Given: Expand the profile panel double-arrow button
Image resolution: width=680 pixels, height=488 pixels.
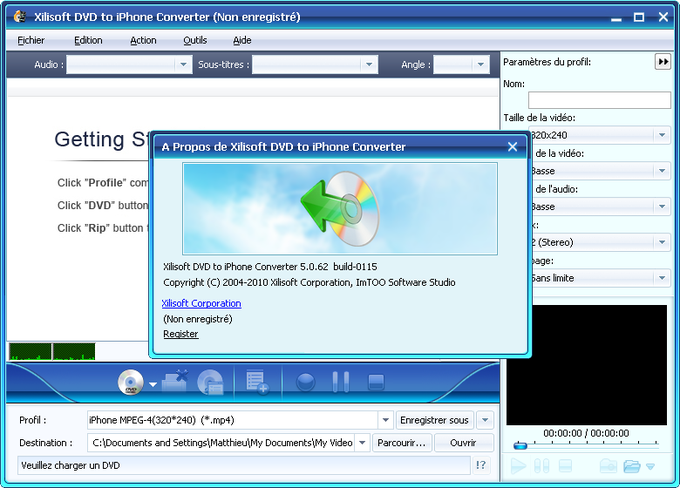Looking at the screenshot, I should coord(663,62).
